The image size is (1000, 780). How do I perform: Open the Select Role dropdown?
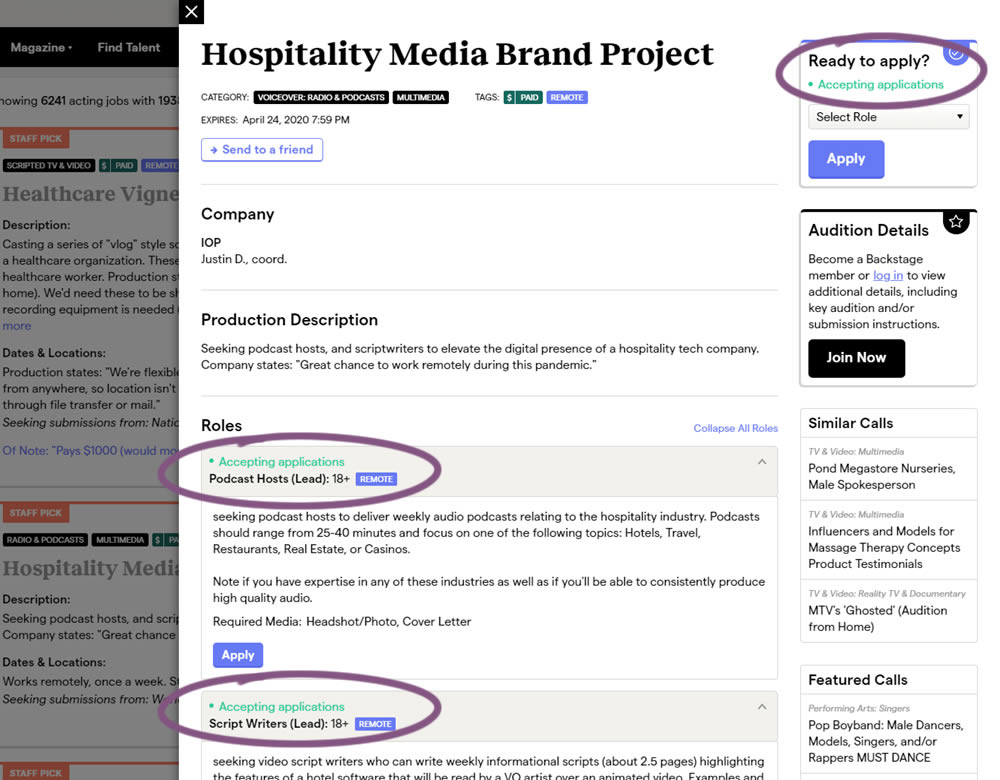888,117
